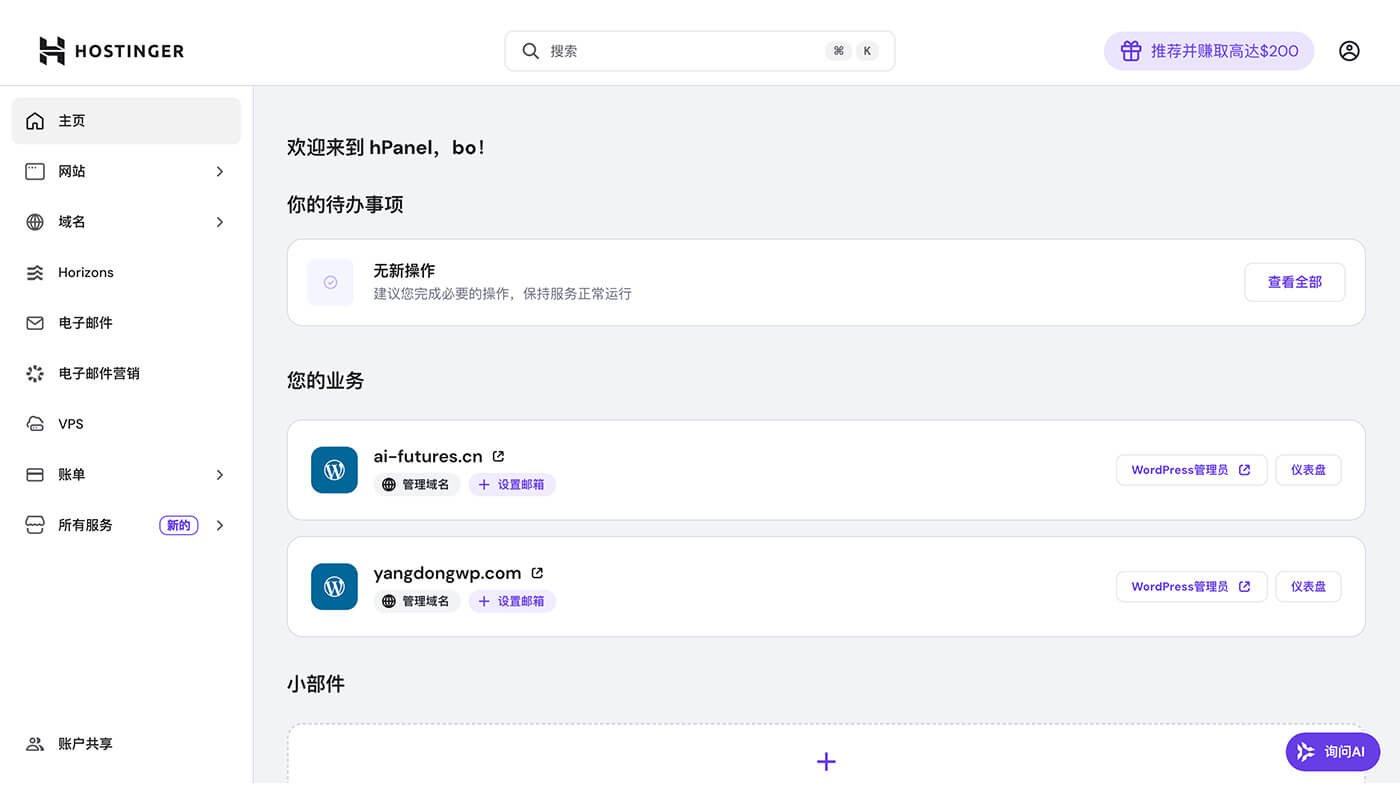Click the 查看全部 button
This screenshot has width=1400, height=800.
coord(1294,282)
